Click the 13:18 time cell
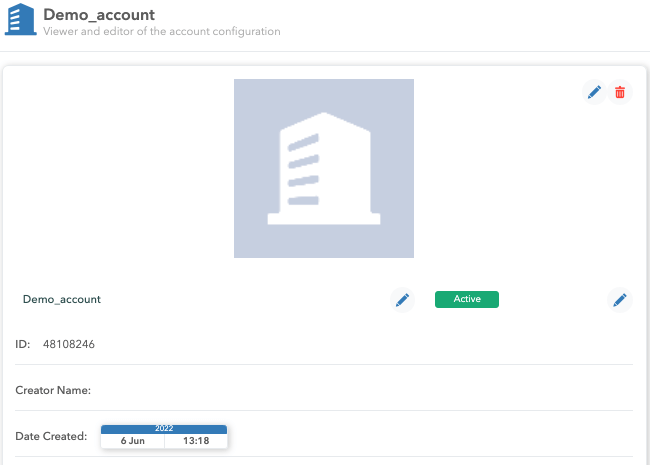The height and width of the screenshot is (465, 650). 194,441
